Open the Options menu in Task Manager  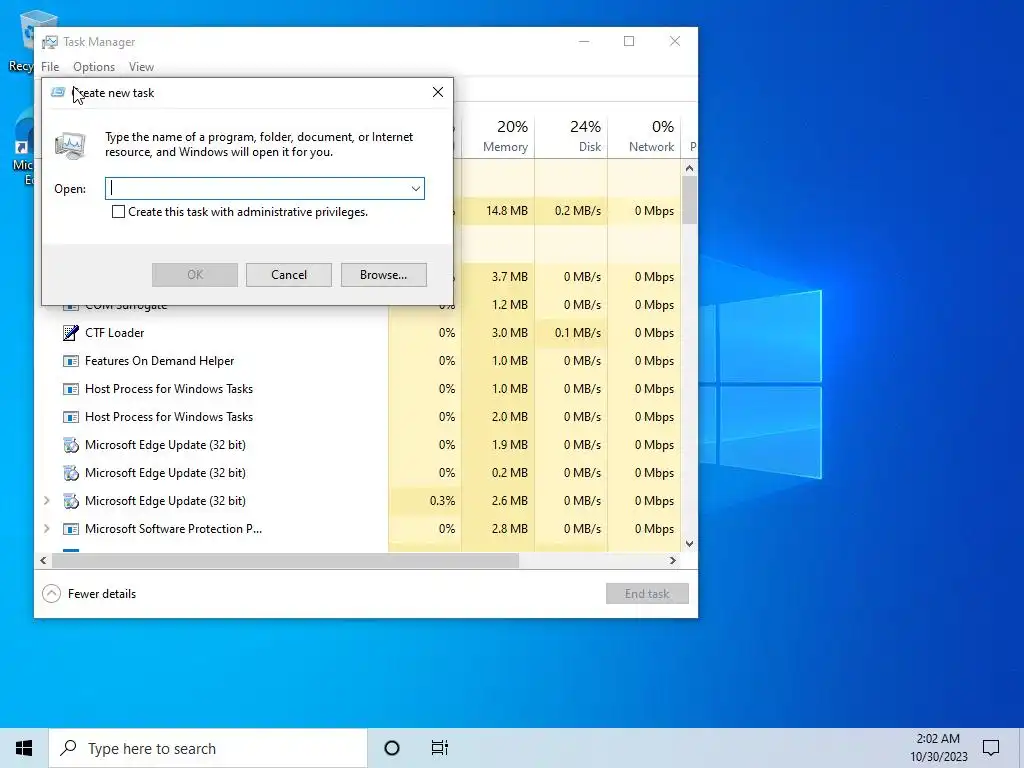pyautogui.click(x=94, y=67)
